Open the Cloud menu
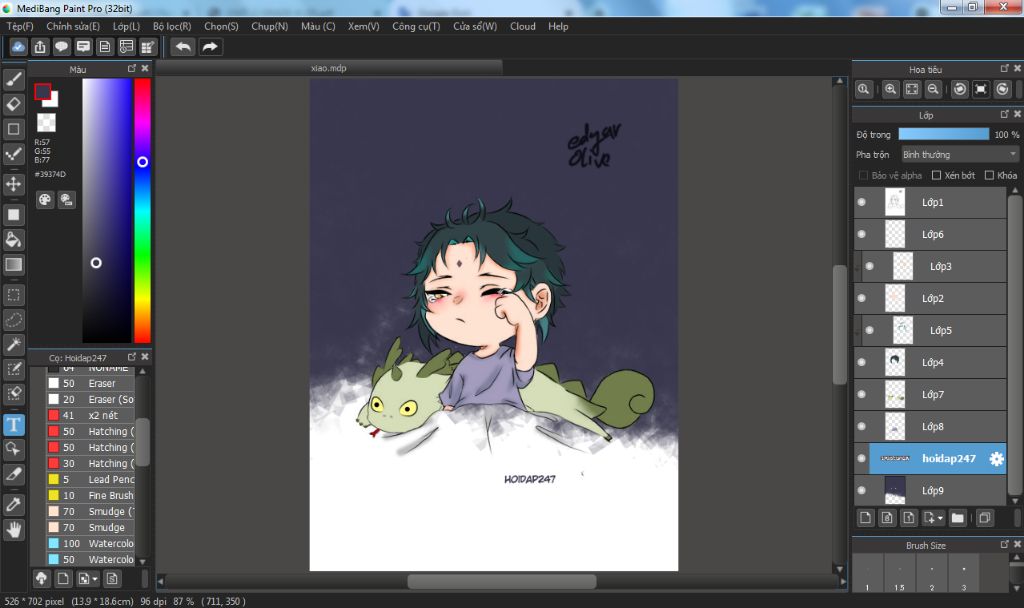The width and height of the screenshot is (1024, 608). [522, 27]
